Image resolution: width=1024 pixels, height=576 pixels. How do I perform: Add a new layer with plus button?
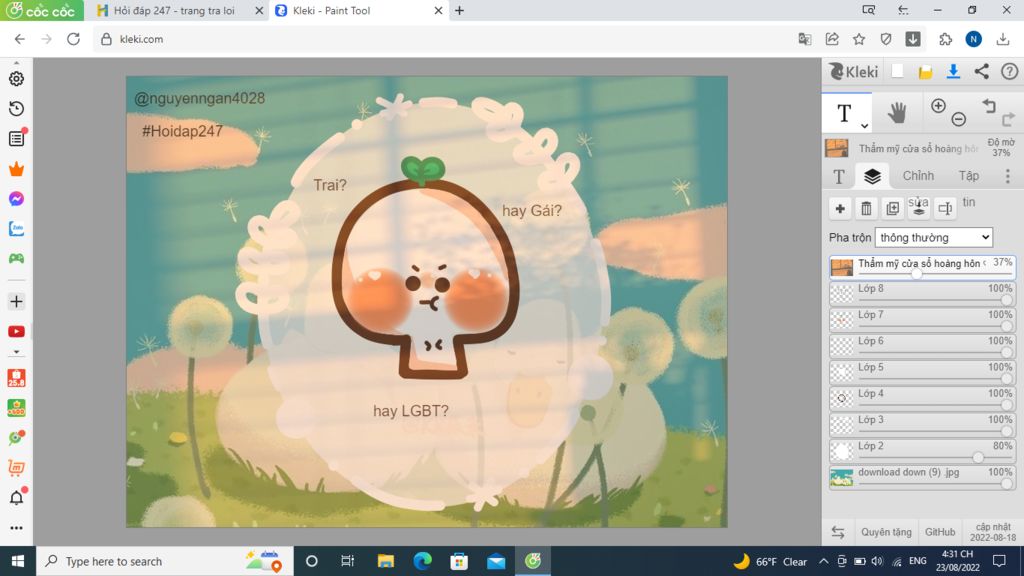coord(840,208)
